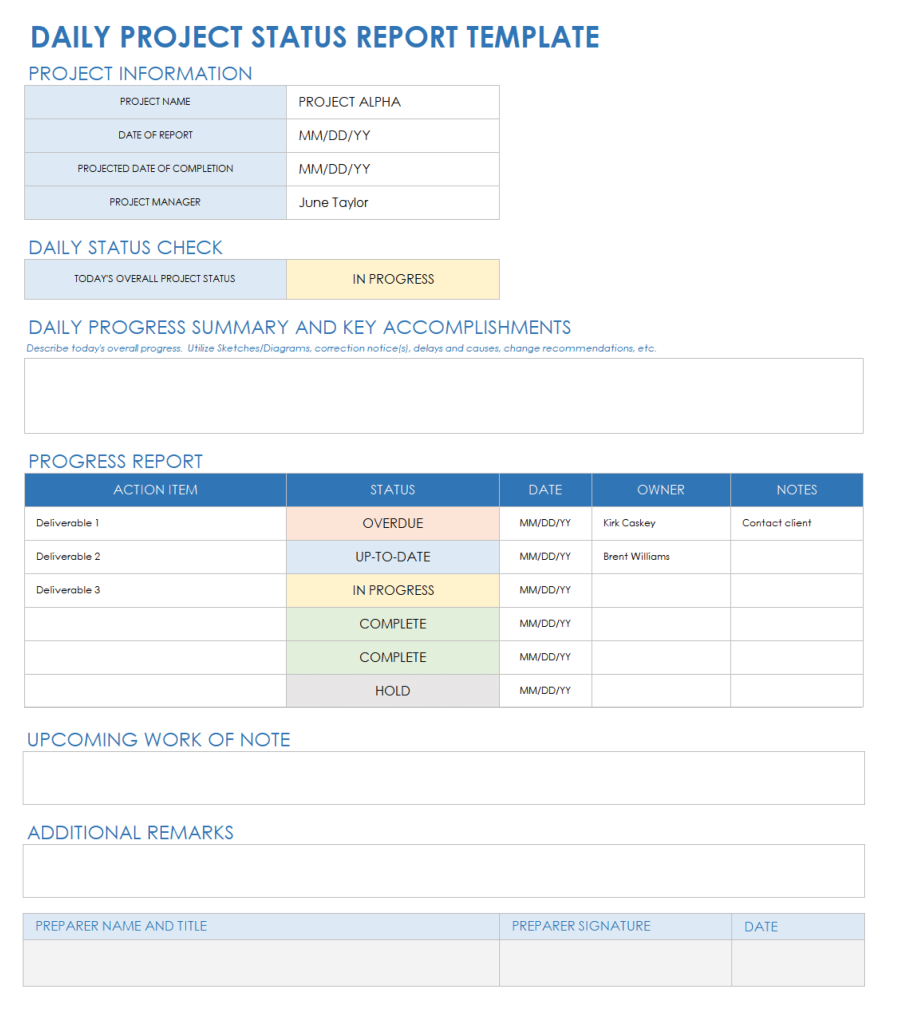
Task: Open the UP-TO-DATE status cell for Deliverable 2
Action: point(392,556)
